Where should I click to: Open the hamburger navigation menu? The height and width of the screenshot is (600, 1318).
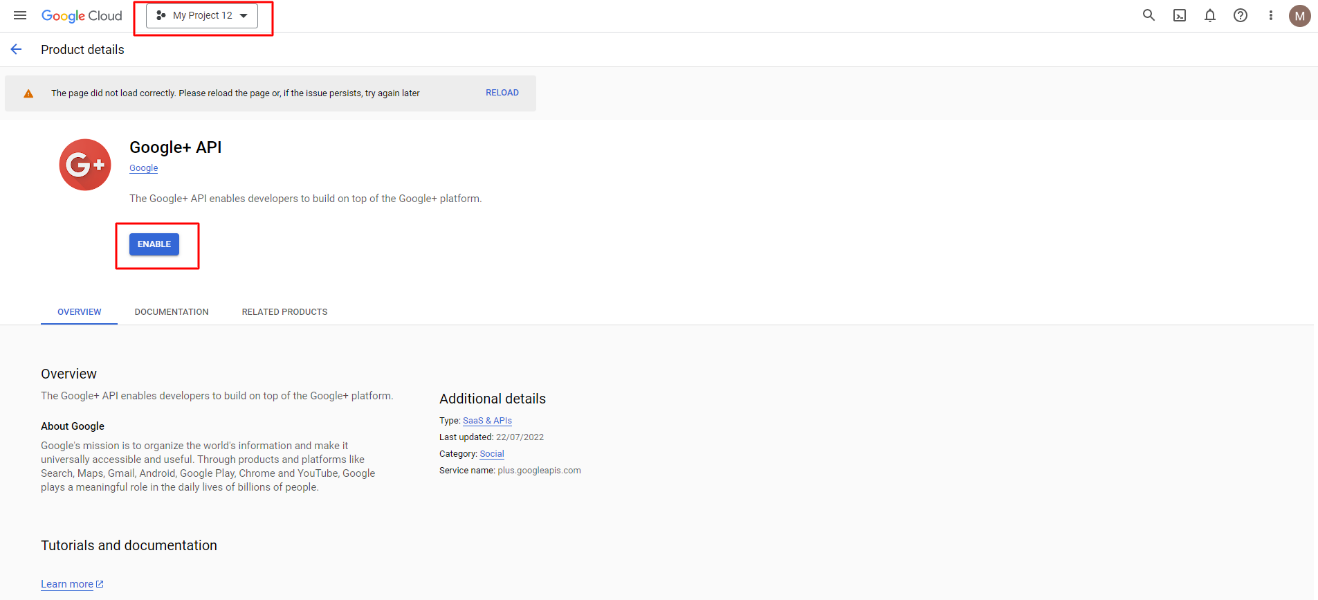tap(20, 16)
